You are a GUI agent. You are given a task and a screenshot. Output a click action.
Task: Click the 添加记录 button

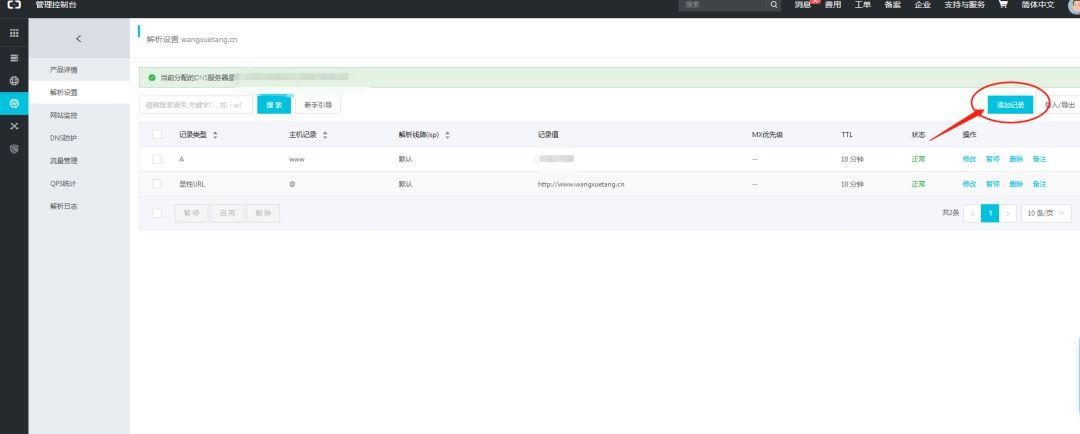(1010, 105)
